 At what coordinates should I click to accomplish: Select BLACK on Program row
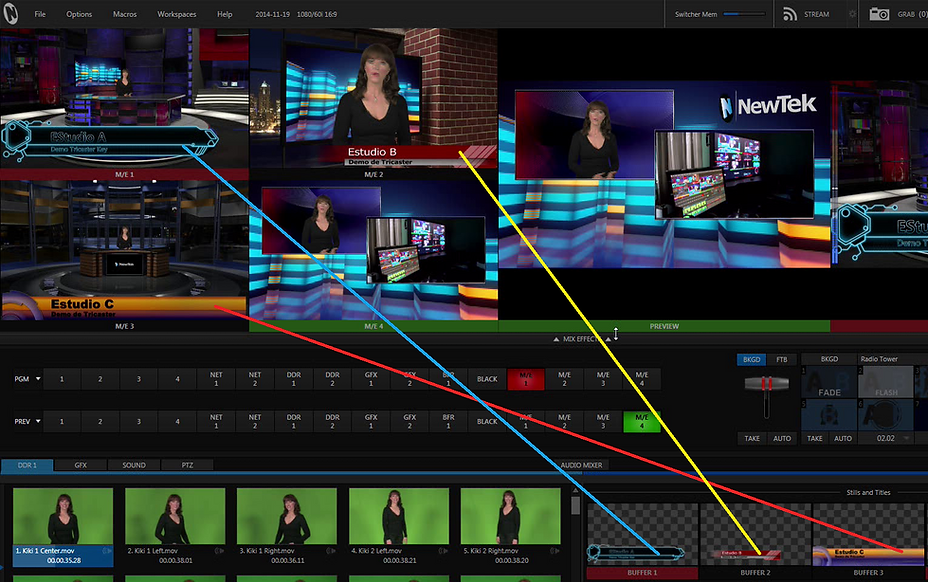pyautogui.click(x=487, y=379)
